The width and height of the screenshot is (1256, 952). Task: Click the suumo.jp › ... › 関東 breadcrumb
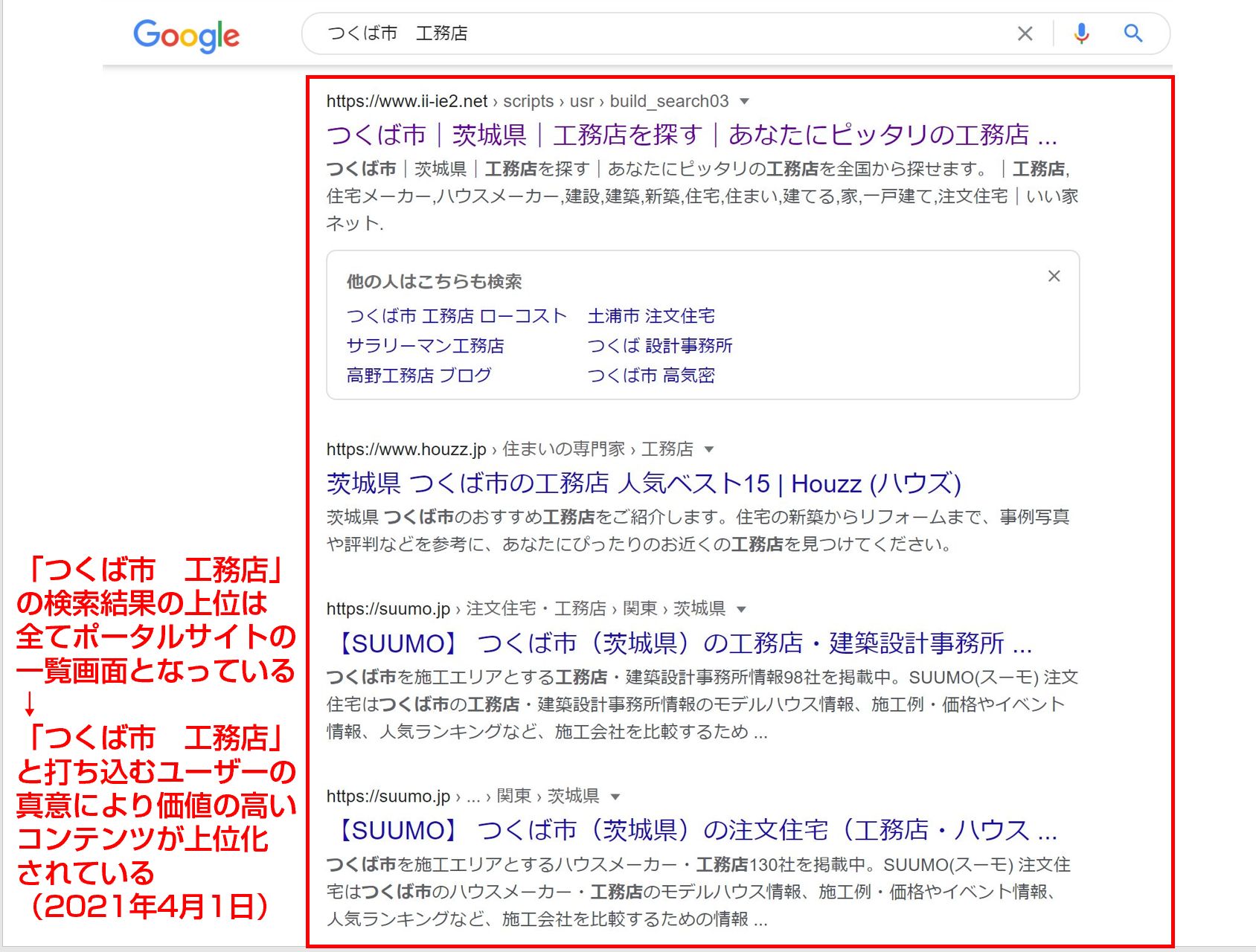click(x=463, y=797)
